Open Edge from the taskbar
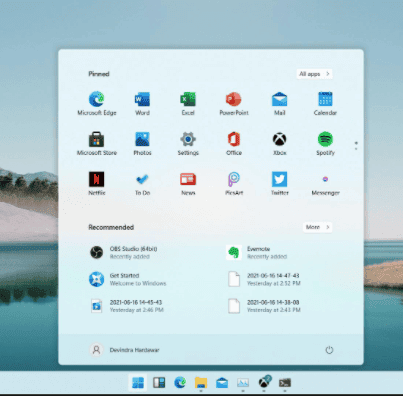 click(x=180, y=383)
